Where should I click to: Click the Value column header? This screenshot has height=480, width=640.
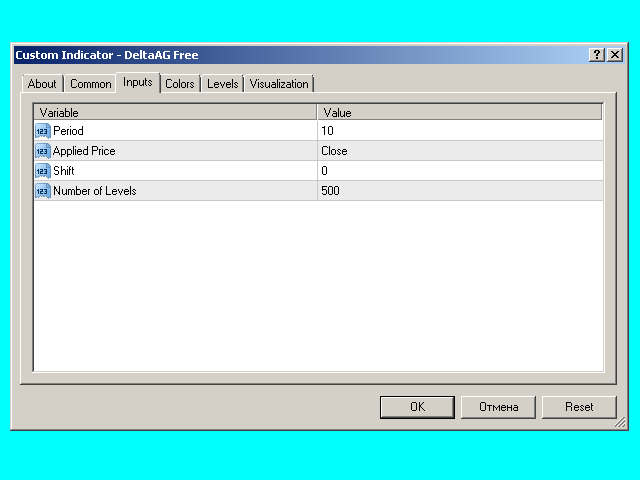(x=459, y=113)
